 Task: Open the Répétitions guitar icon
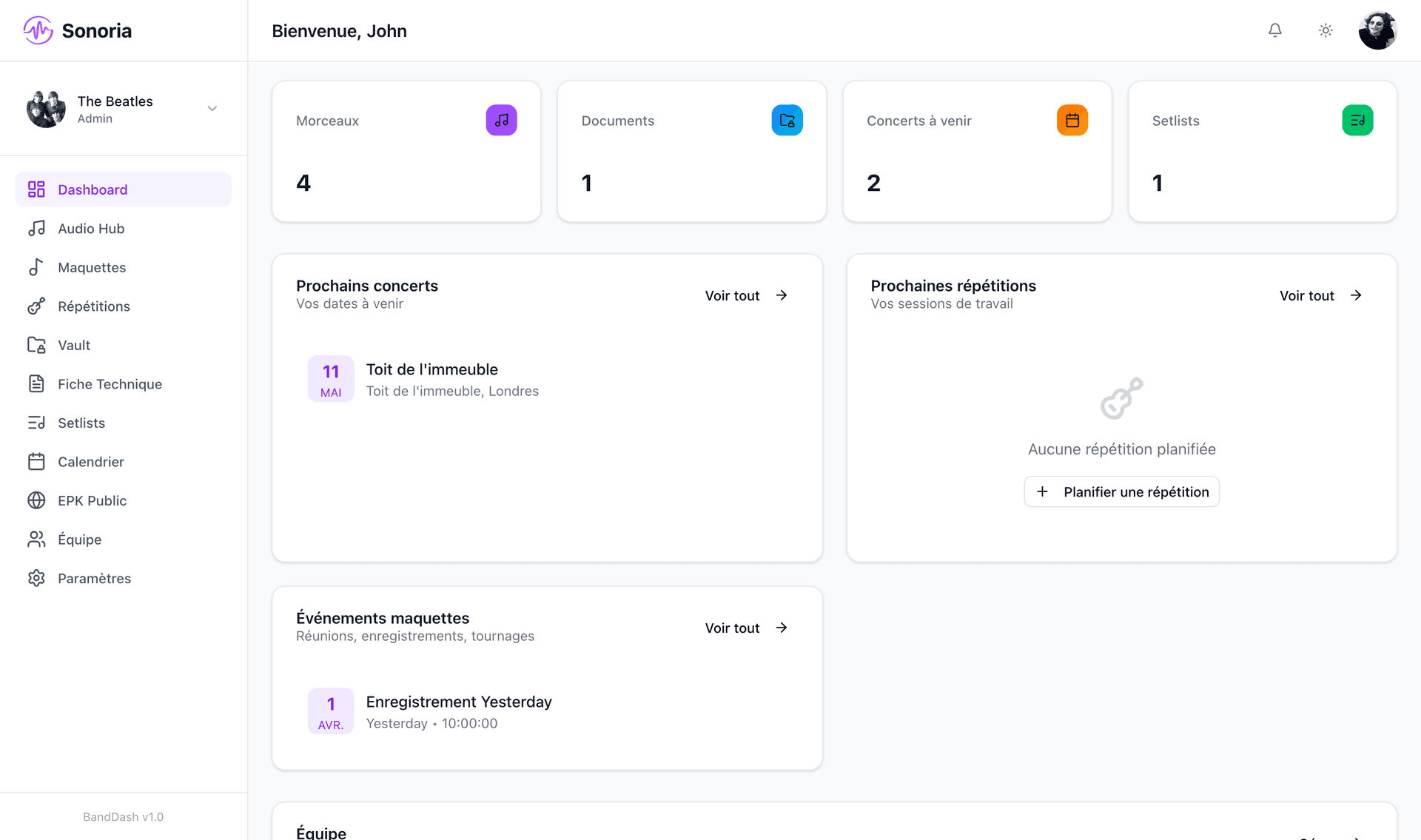pos(37,306)
